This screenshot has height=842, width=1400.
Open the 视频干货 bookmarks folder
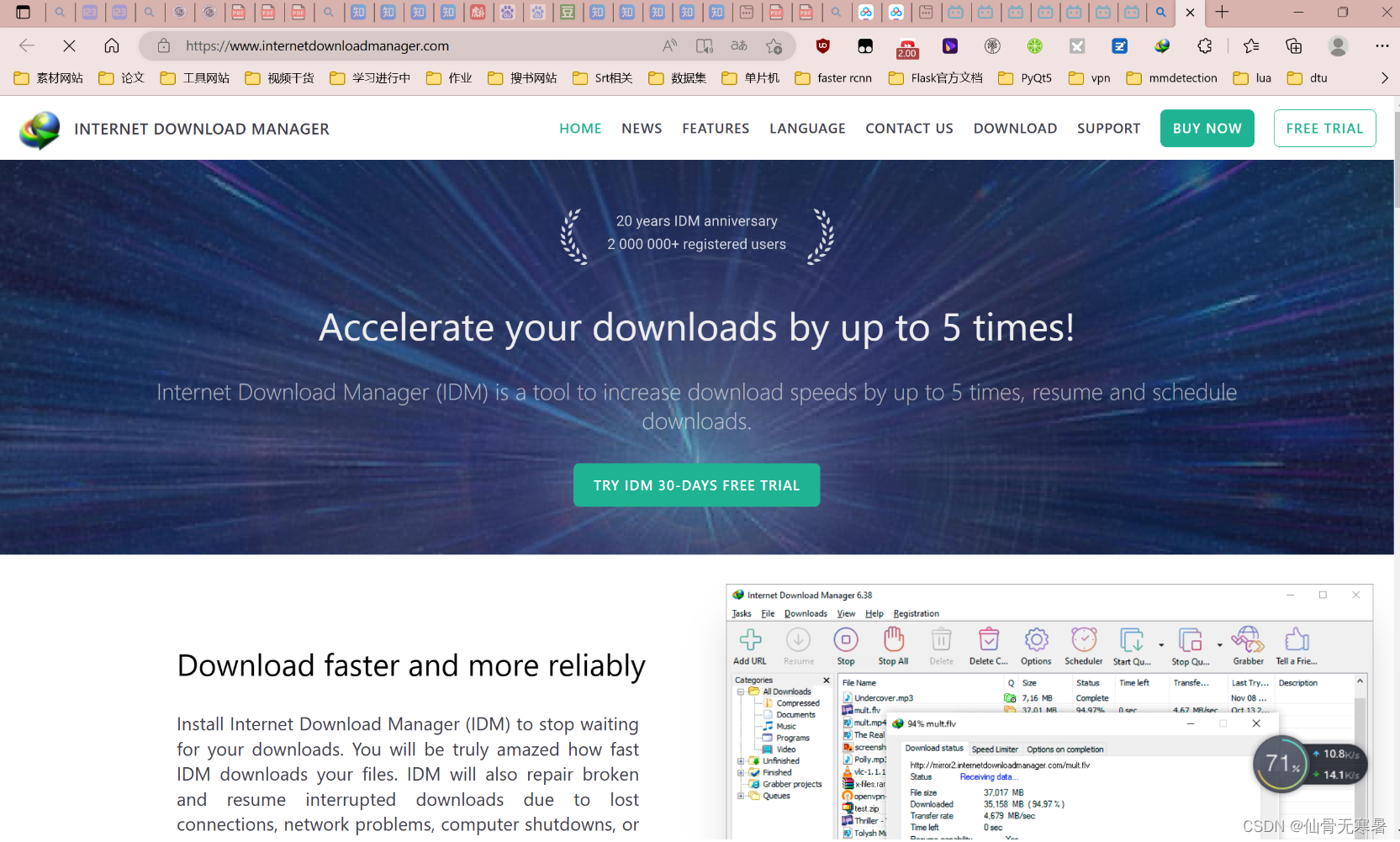pyautogui.click(x=280, y=77)
